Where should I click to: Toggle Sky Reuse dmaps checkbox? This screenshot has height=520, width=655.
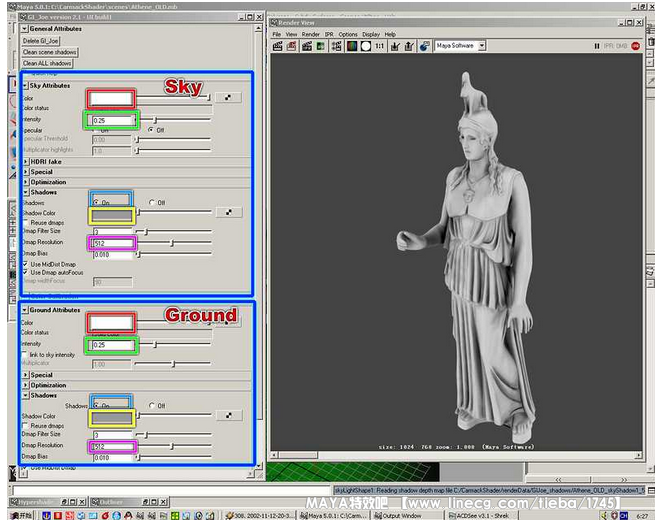pos(25,223)
